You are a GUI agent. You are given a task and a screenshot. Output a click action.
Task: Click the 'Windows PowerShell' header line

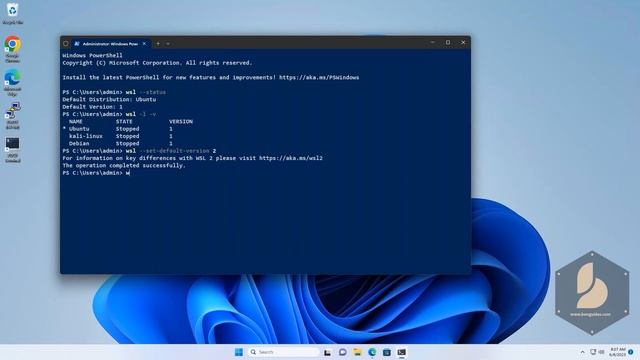point(92,55)
